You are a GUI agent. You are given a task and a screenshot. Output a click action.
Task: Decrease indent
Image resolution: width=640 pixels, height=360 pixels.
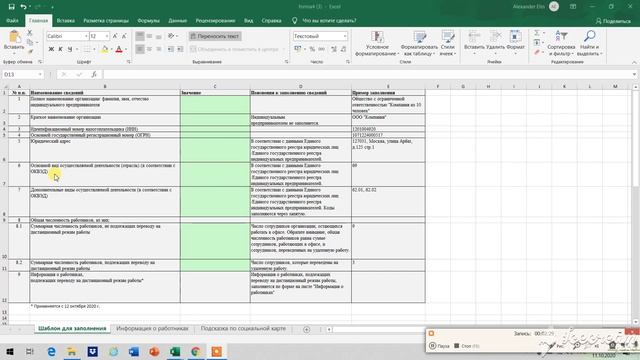[171, 49]
